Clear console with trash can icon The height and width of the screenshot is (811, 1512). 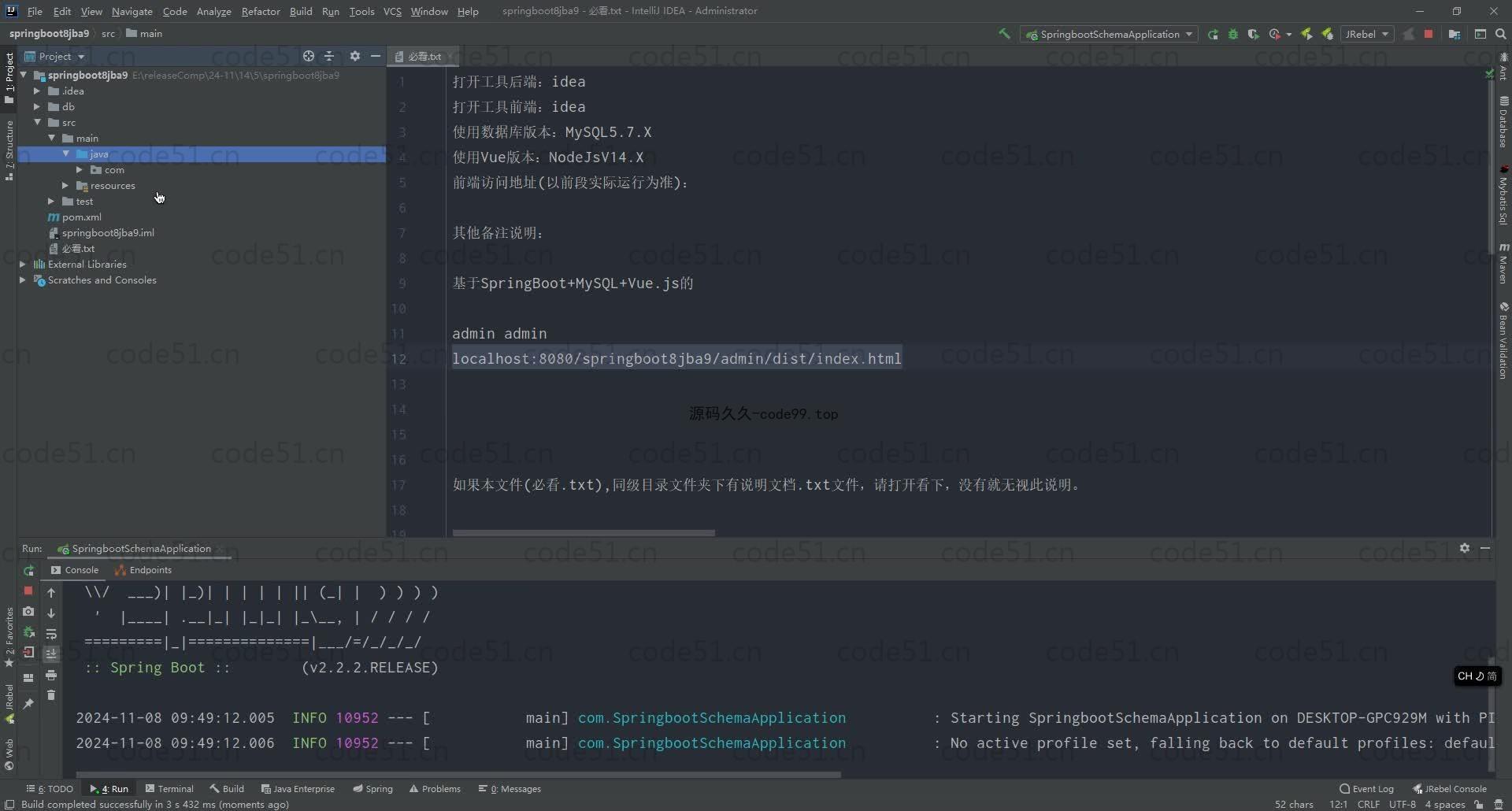pos(51,695)
